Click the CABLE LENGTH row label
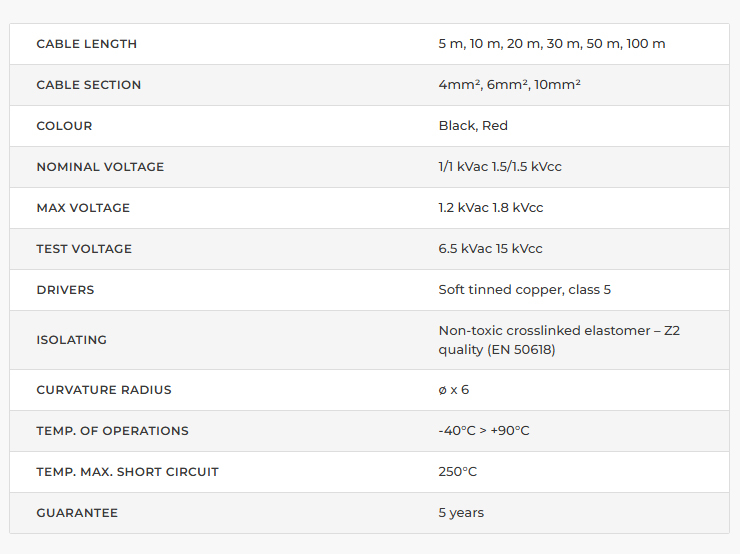 pos(87,44)
